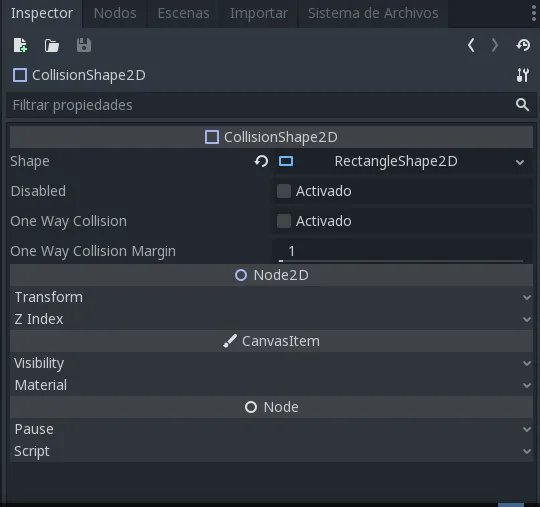Revert Shape property with reset arrow

coord(261,161)
